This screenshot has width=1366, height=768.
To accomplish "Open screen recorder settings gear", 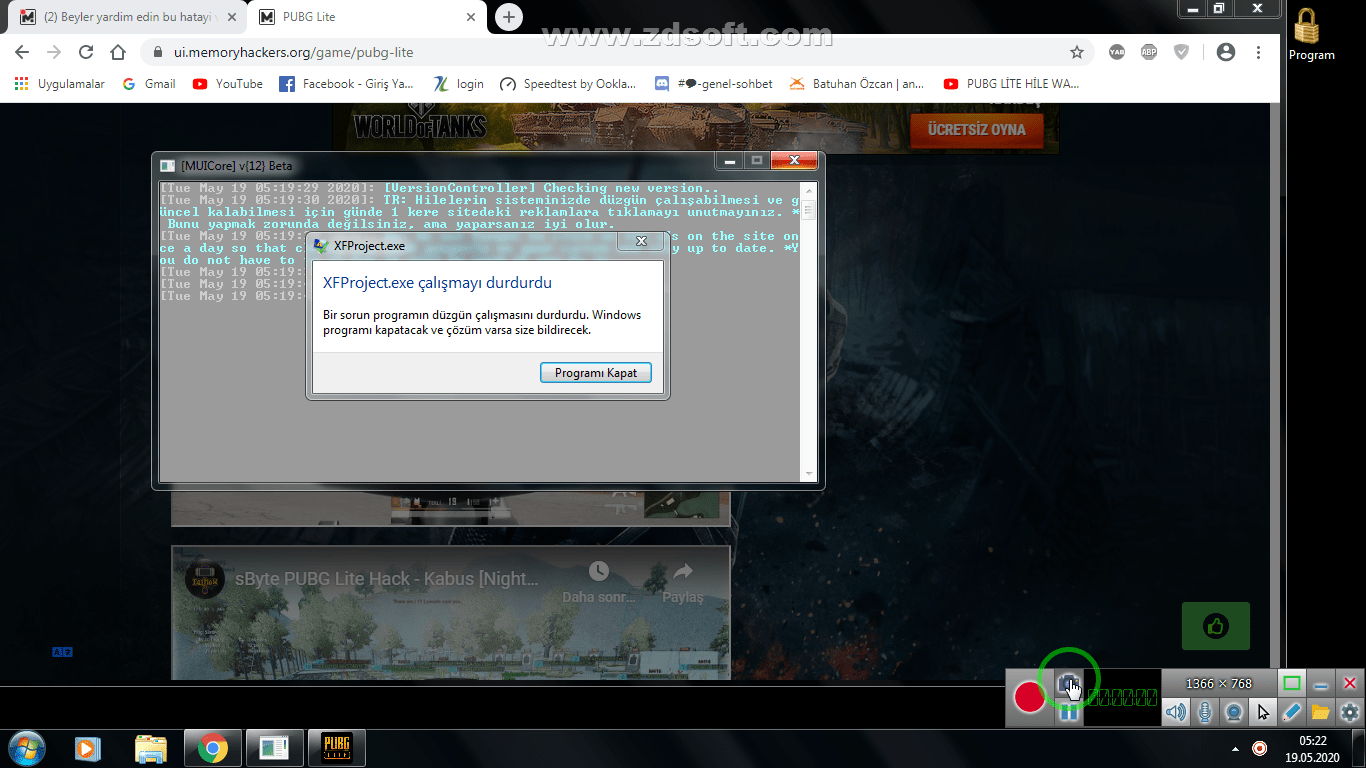I will (1350, 712).
